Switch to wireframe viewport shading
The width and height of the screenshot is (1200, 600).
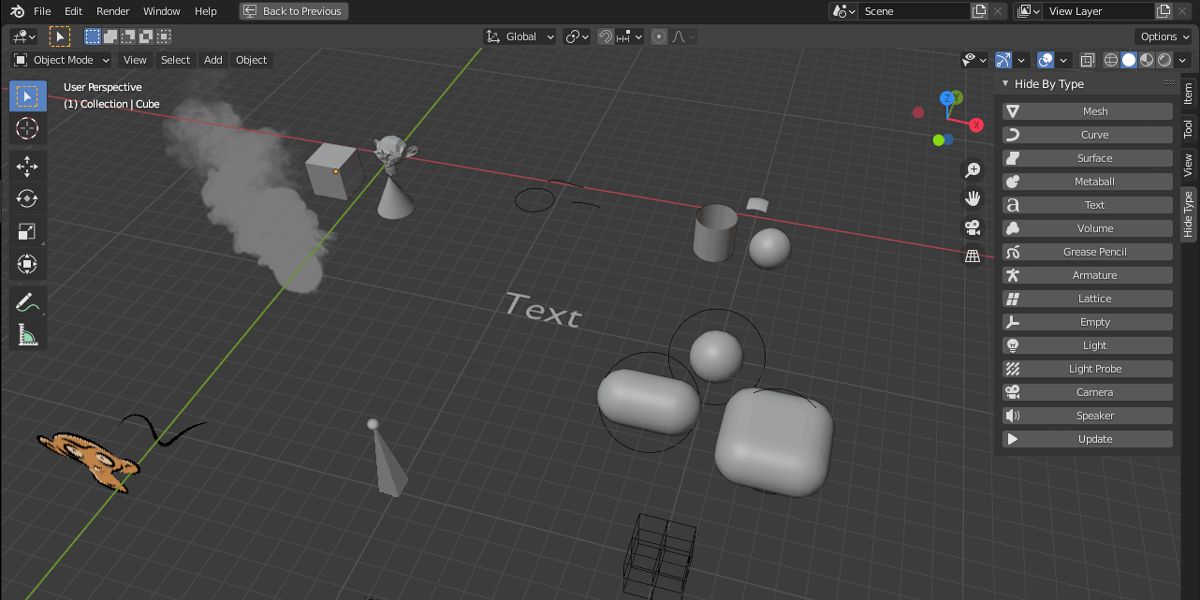1111,60
